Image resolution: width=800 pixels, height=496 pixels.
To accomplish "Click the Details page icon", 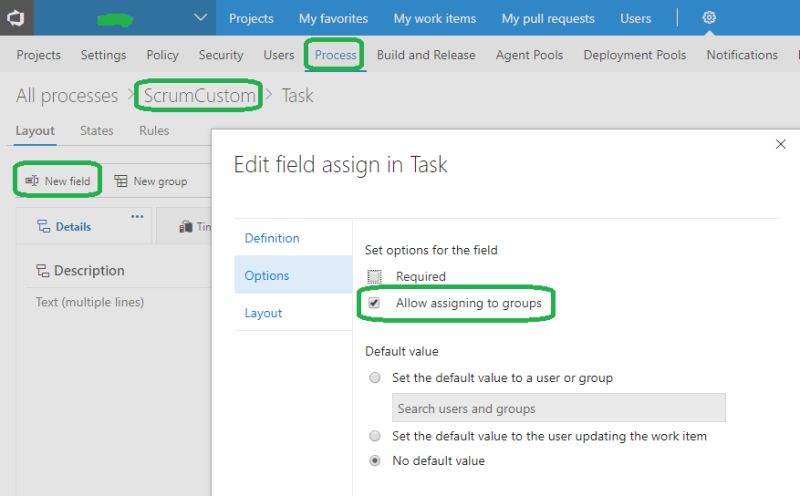I will click(x=43, y=227).
